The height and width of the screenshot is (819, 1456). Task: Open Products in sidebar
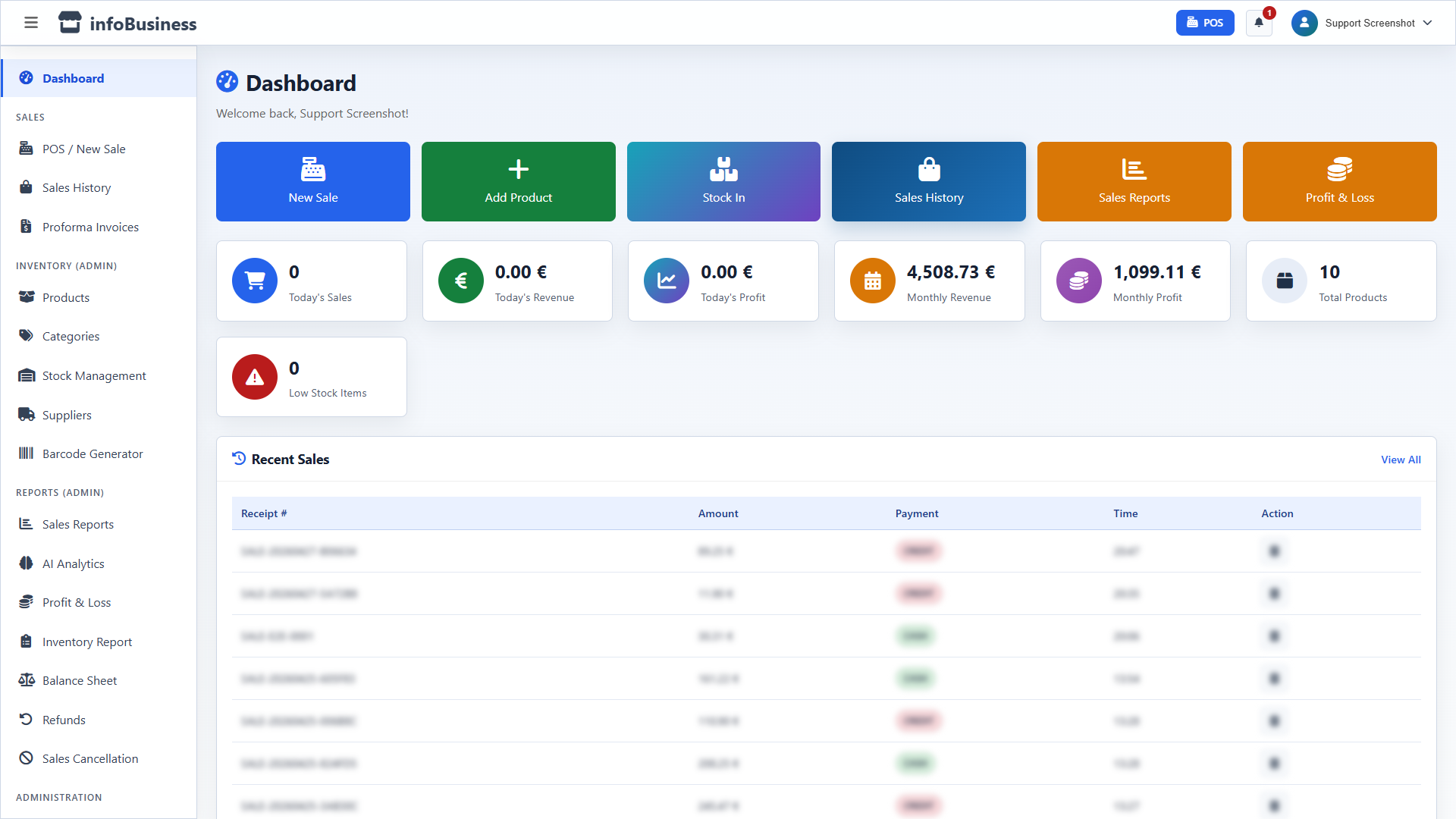(99, 297)
